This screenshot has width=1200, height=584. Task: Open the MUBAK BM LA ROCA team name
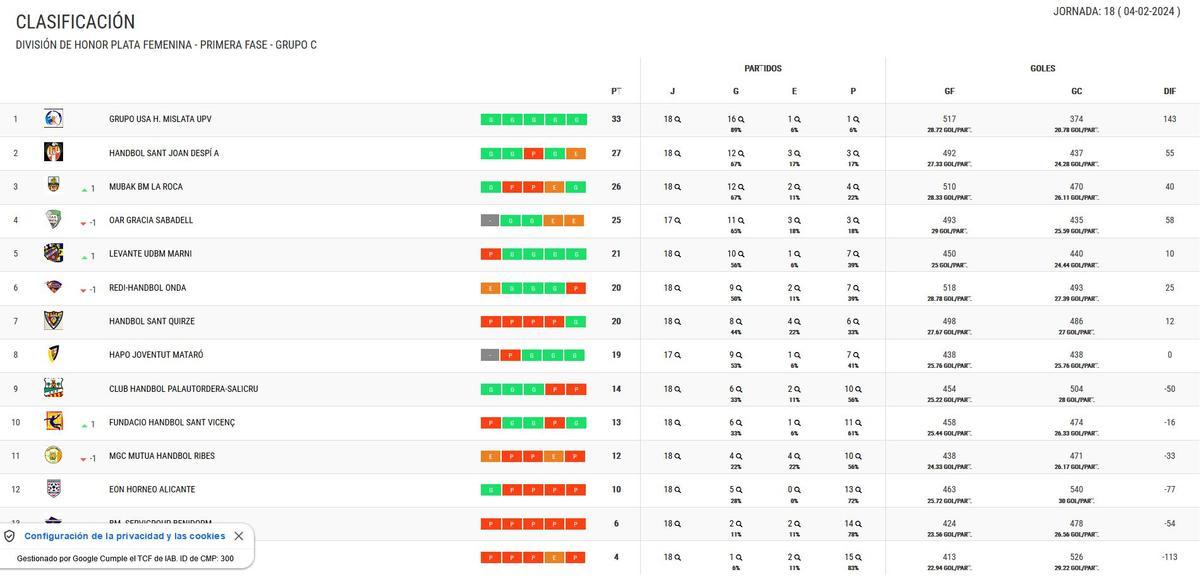(x=146, y=187)
